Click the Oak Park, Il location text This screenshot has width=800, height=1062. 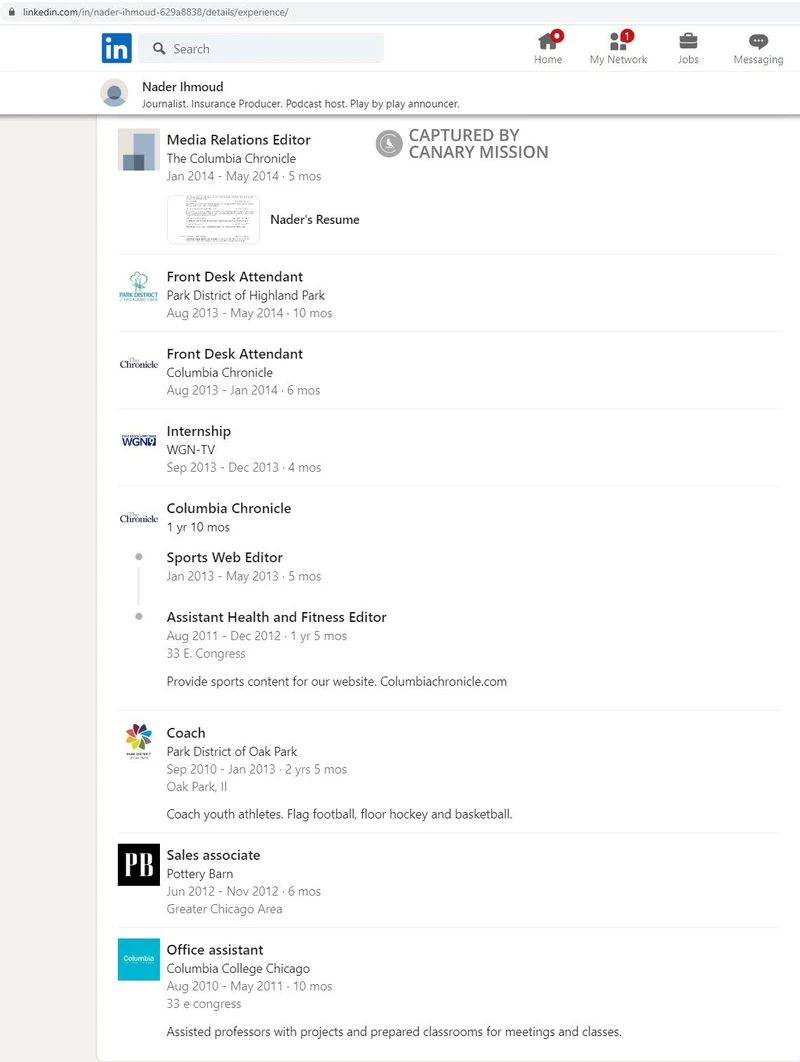click(x=197, y=787)
